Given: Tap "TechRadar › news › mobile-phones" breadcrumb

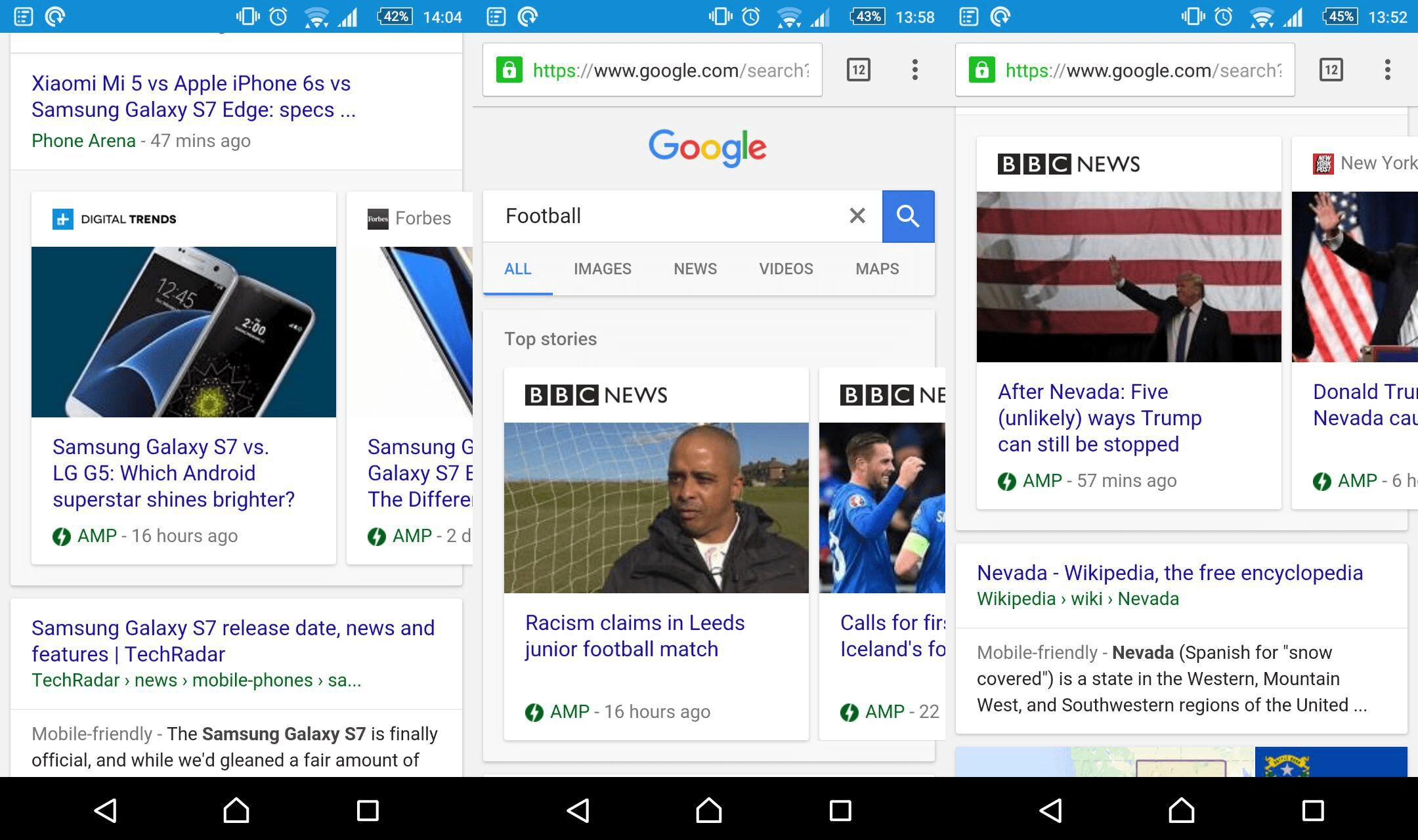Looking at the screenshot, I should coord(196,681).
